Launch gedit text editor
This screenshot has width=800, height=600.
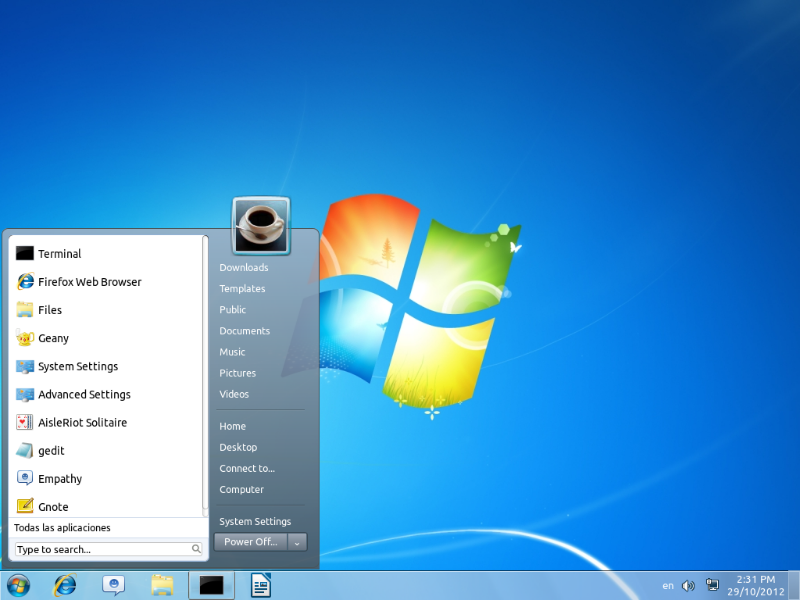click(50, 451)
